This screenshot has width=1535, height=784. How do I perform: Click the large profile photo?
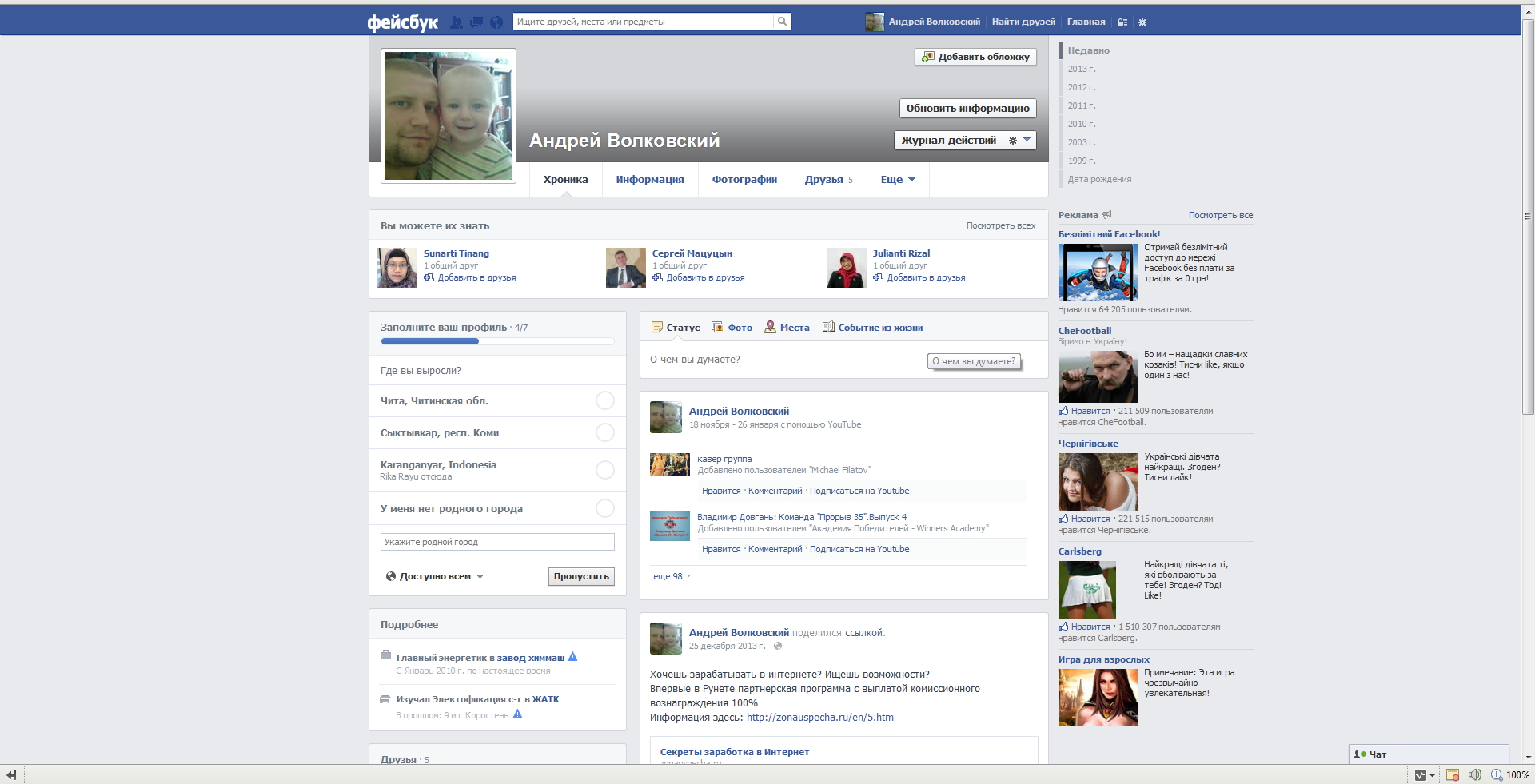click(449, 116)
